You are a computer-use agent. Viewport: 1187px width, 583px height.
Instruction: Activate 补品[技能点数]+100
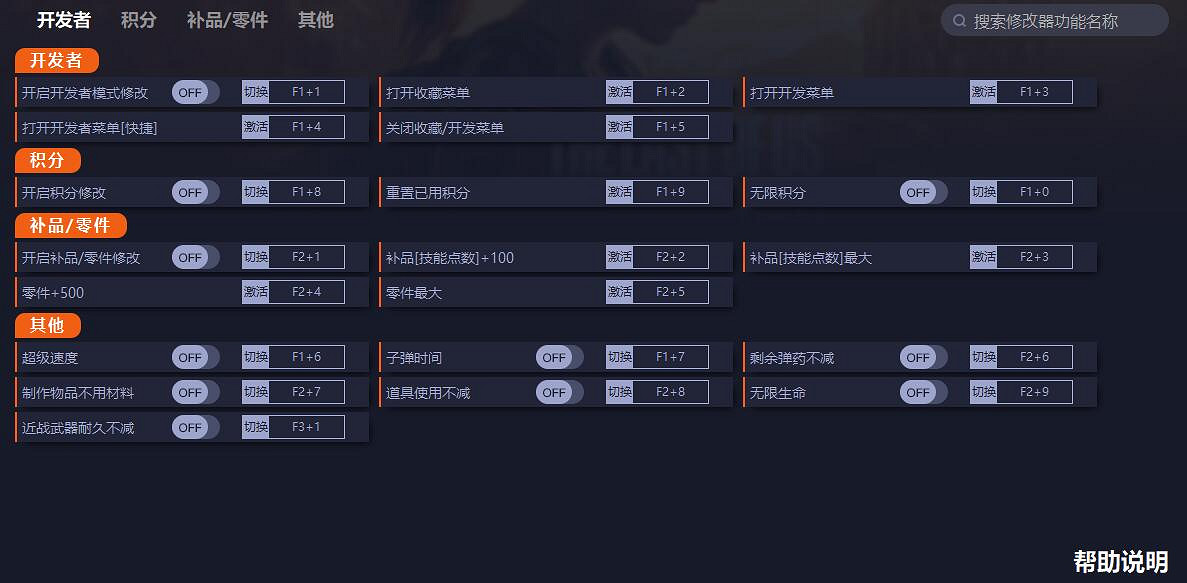[619, 256]
